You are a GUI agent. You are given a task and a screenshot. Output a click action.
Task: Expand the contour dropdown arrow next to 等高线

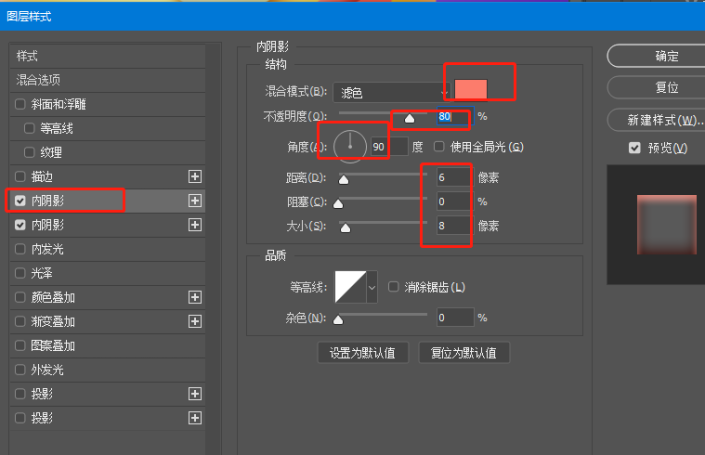(x=373, y=287)
